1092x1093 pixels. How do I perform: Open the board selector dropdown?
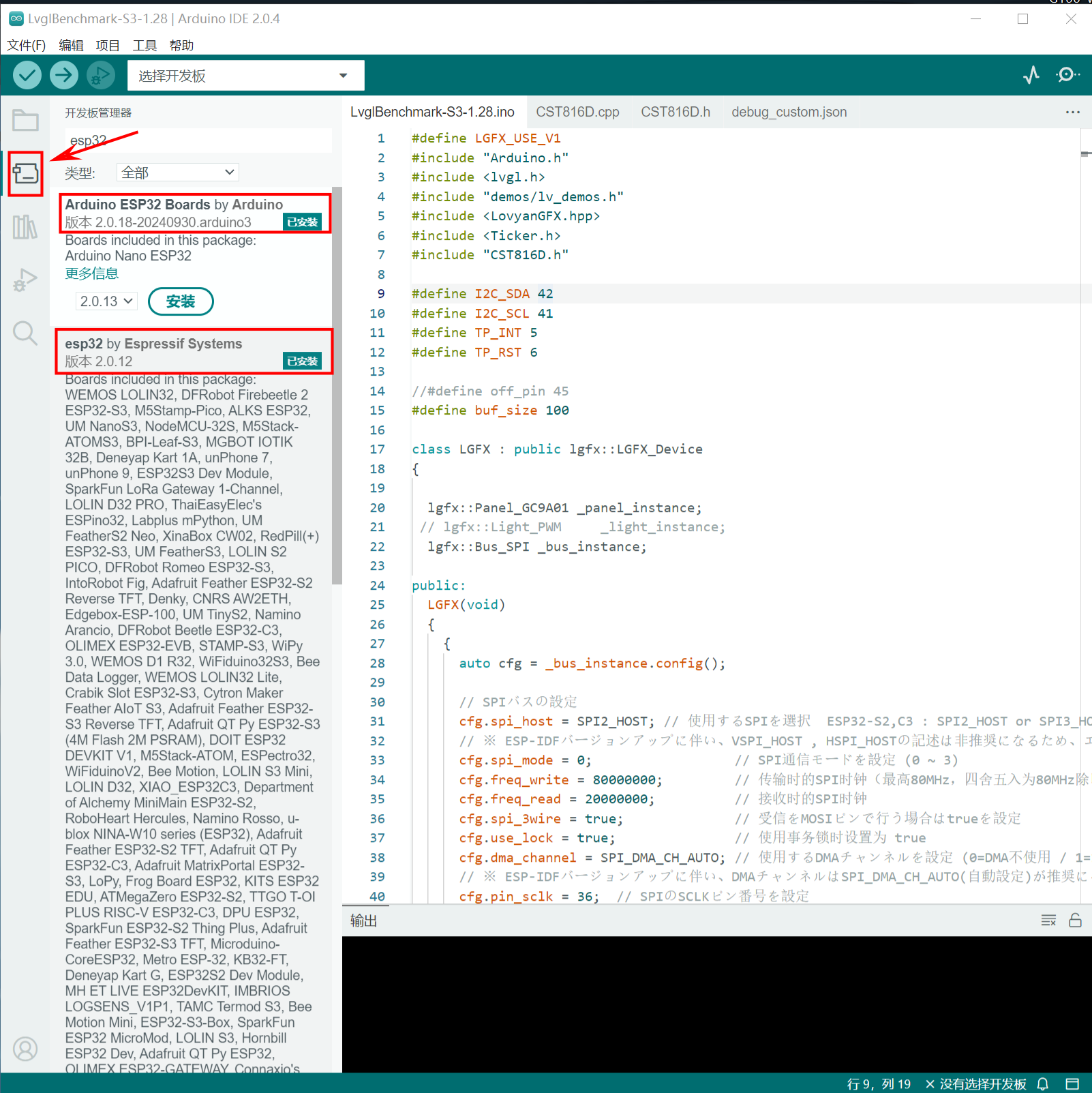245,75
